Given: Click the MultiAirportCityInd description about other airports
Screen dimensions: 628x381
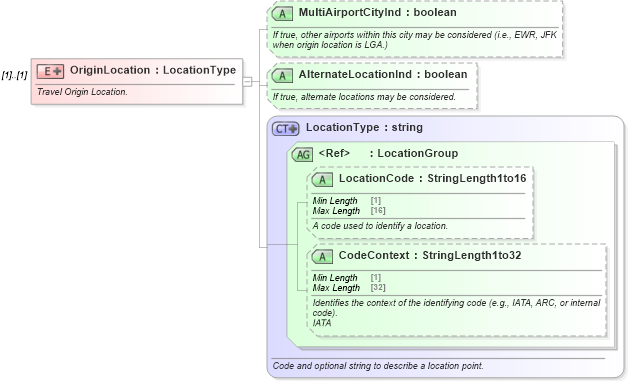Looking at the screenshot, I should (415, 40).
